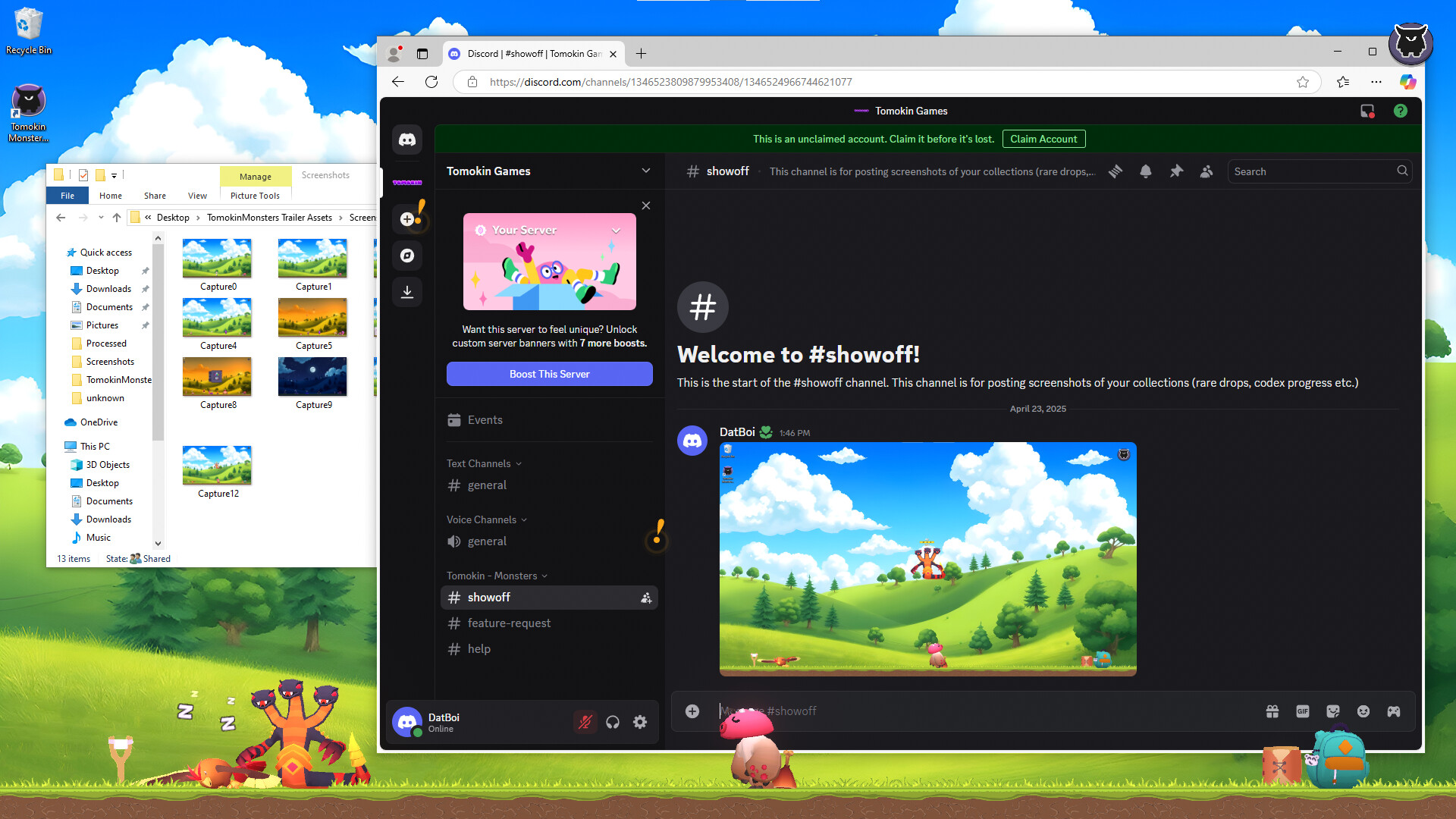The image size is (1456, 819).
Task: Select the Picture Tools ribbon tab
Action: point(255,195)
